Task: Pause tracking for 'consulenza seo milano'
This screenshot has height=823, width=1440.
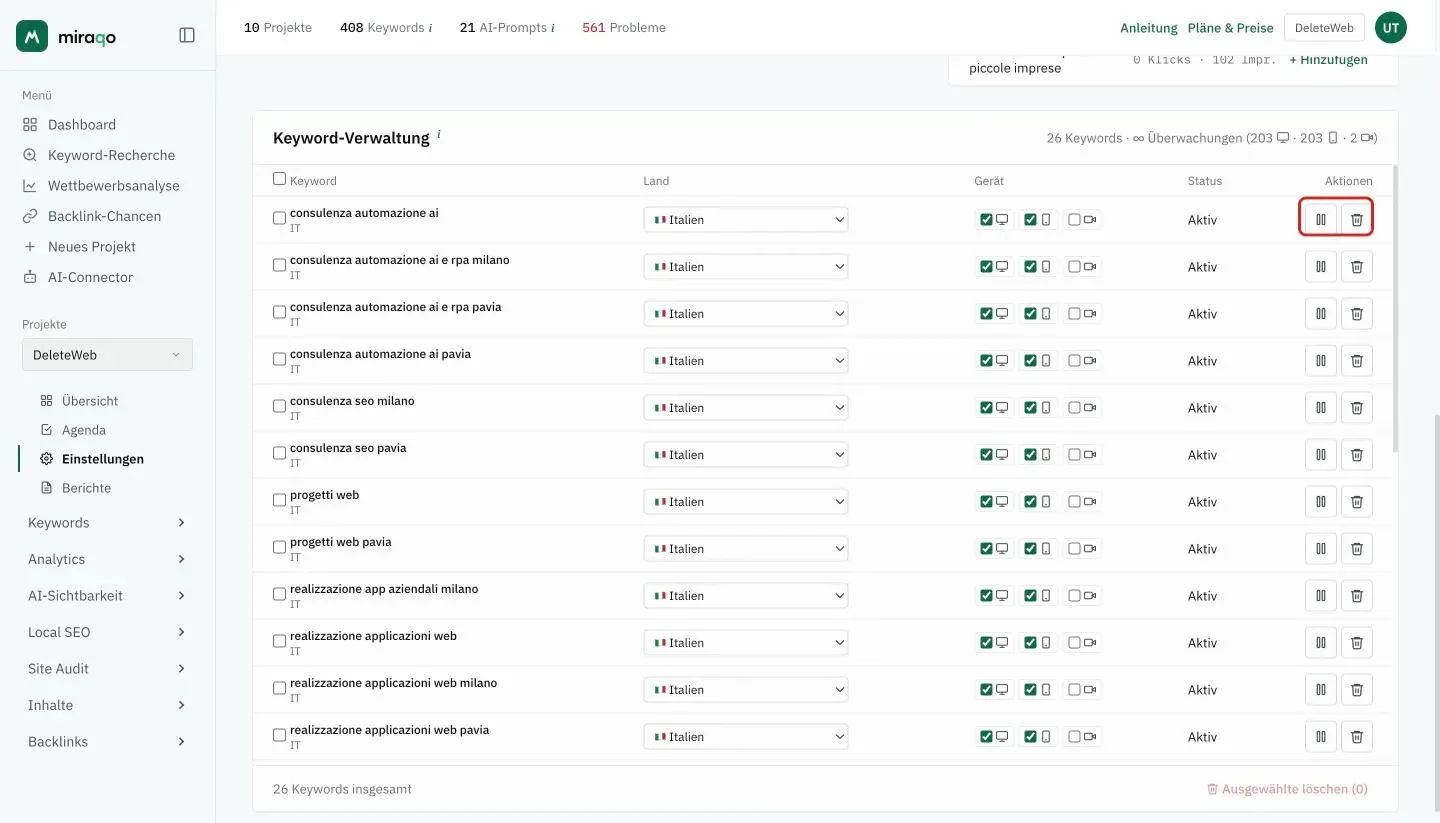Action: coord(1320,407)
